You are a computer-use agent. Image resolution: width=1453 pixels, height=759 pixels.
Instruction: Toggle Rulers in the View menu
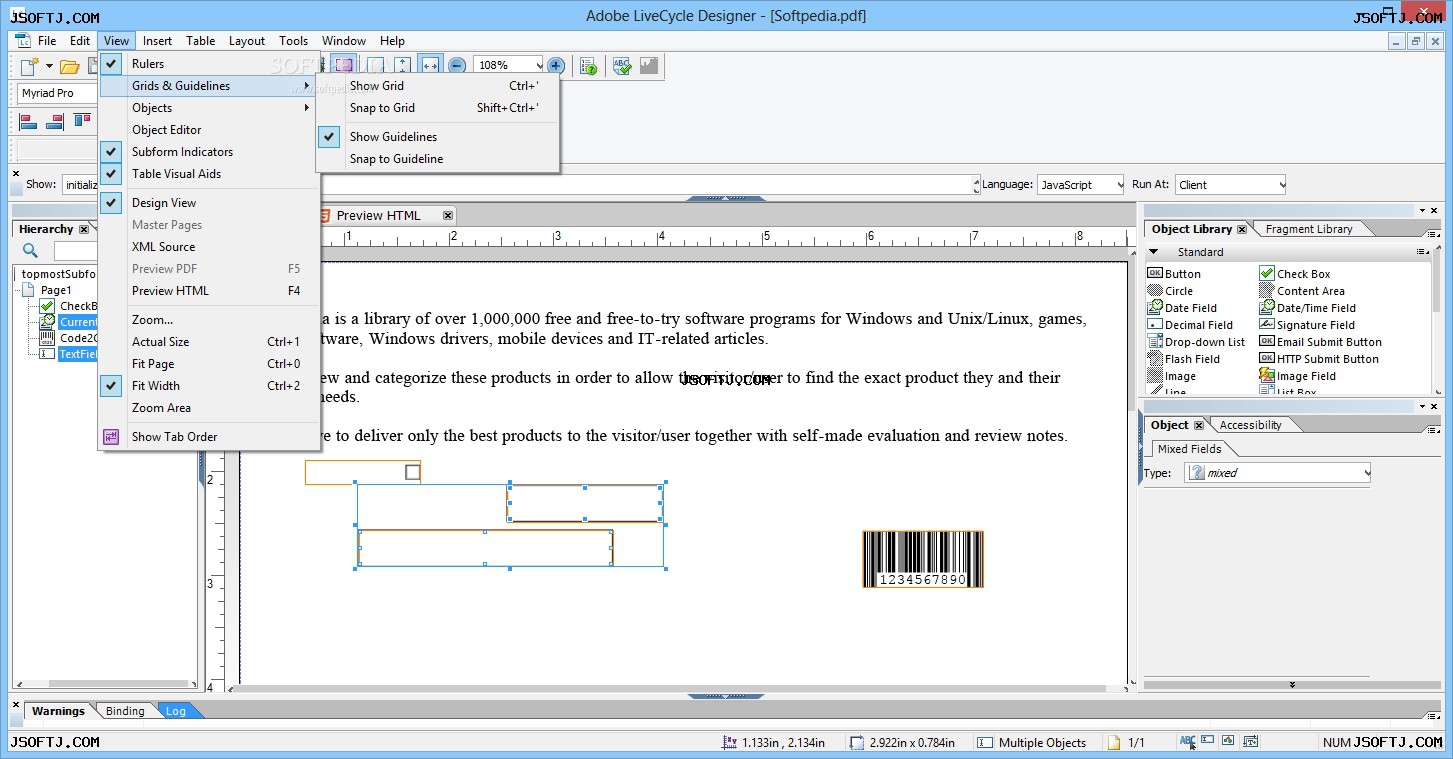pyautogui.click(x=209, y=64)
